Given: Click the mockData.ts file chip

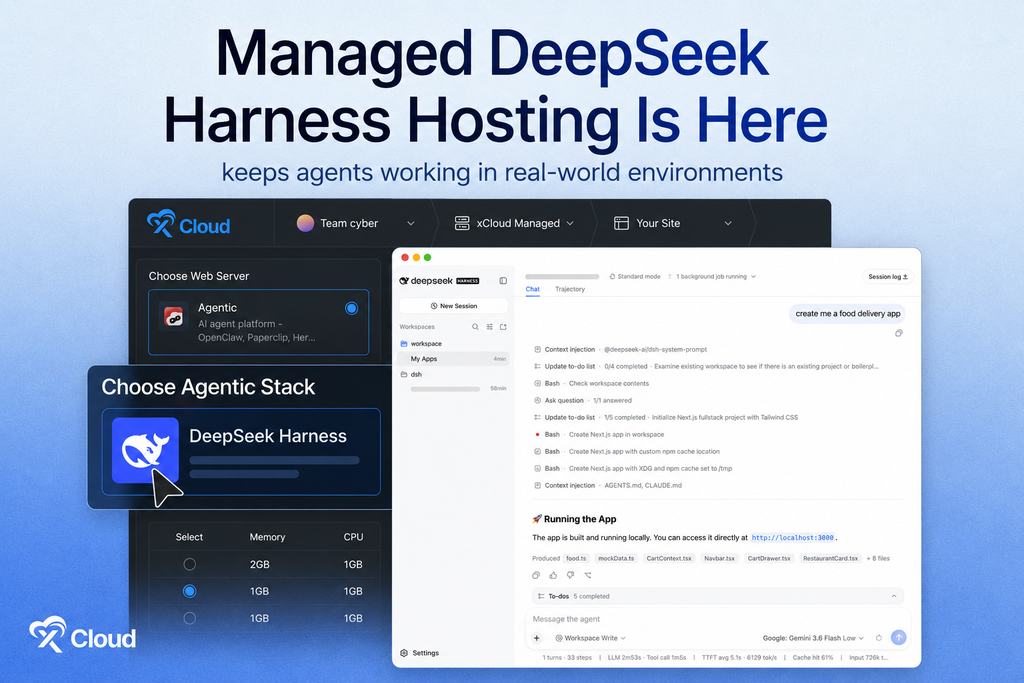Looking at the screenshot, I should coord(616,558).
